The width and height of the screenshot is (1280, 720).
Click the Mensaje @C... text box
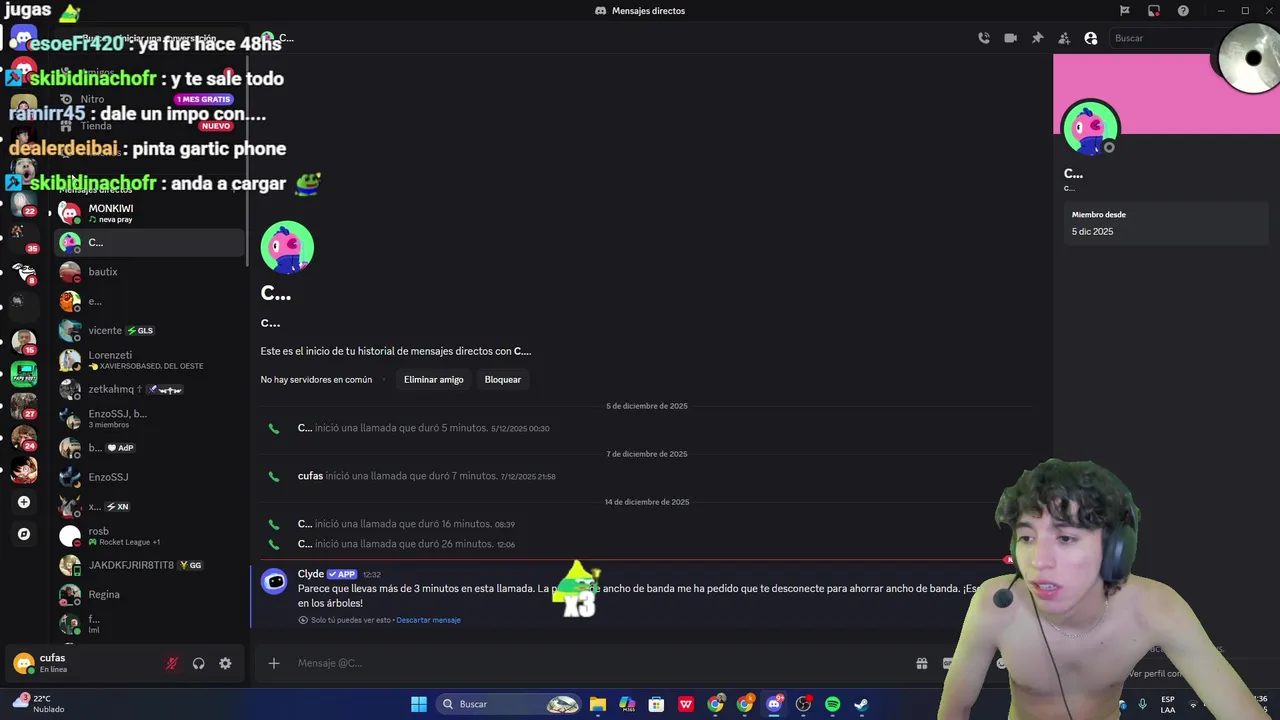[600, 663]
